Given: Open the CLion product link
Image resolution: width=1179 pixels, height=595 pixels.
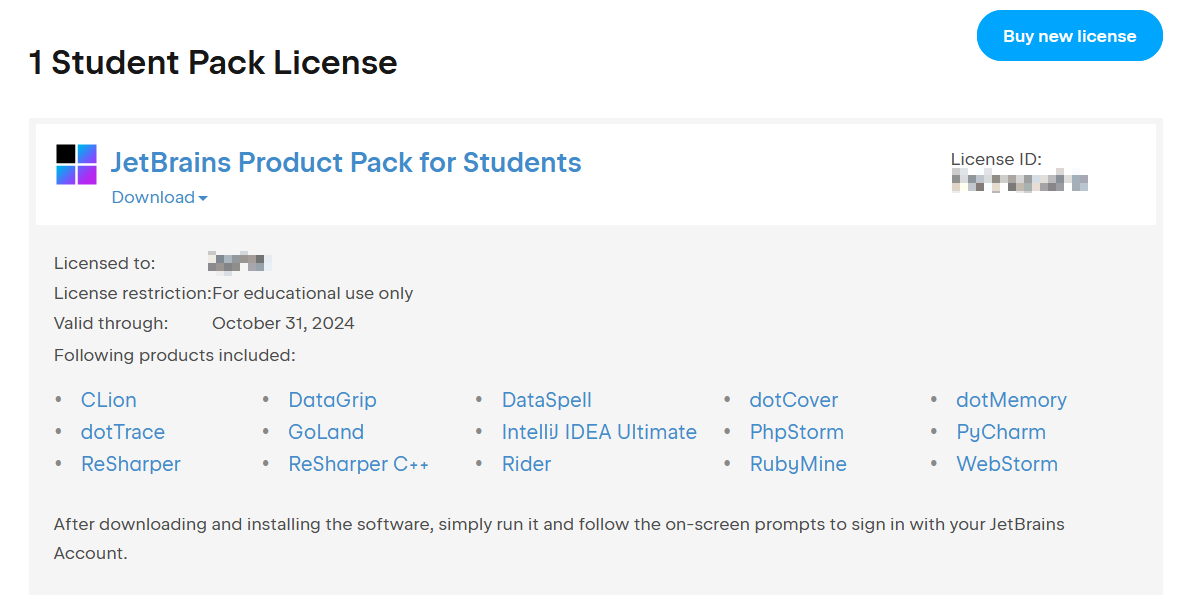Looking at the screenshot, I should point(108,400).
